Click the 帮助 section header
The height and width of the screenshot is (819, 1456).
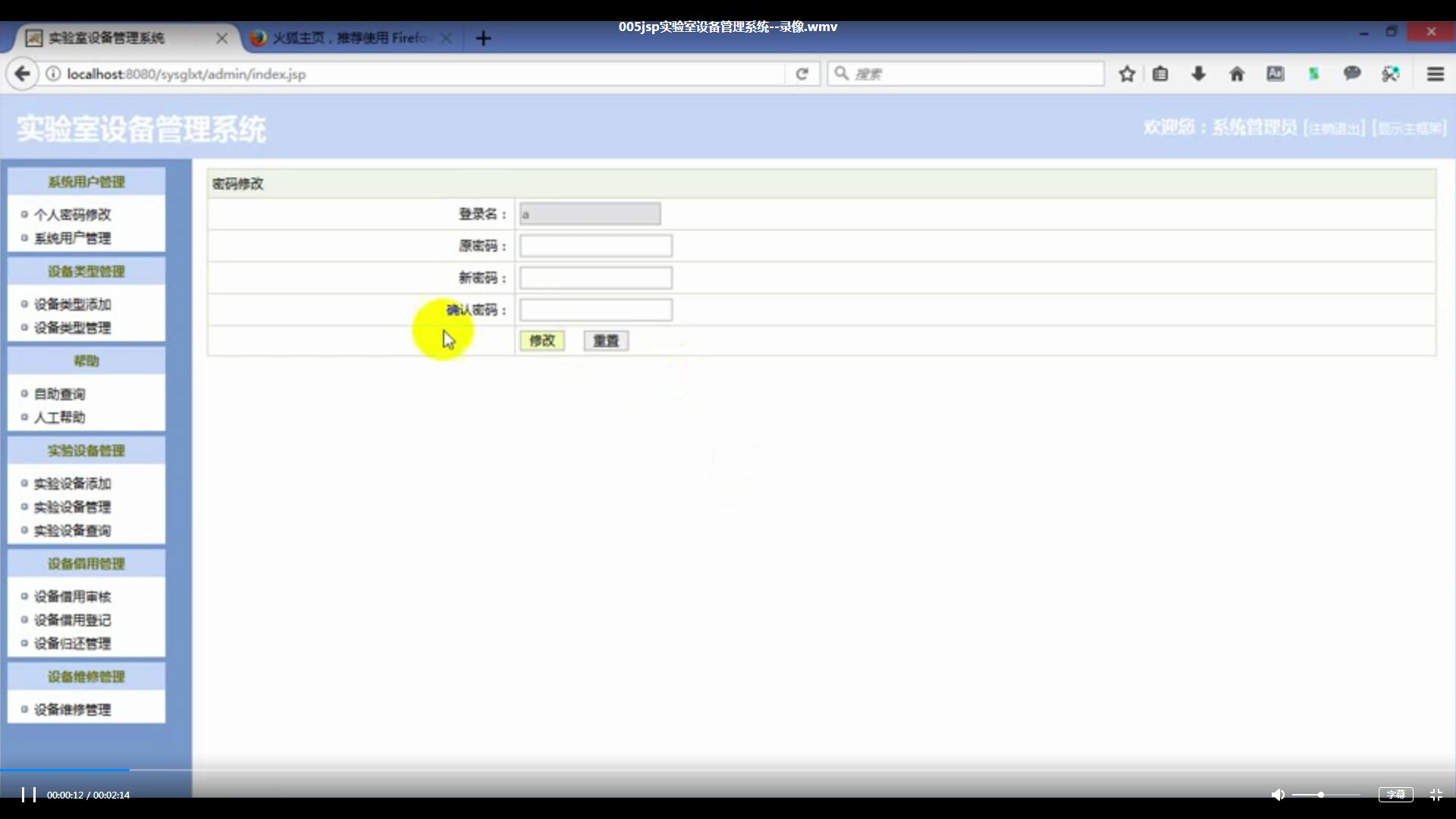coord(86,360)
